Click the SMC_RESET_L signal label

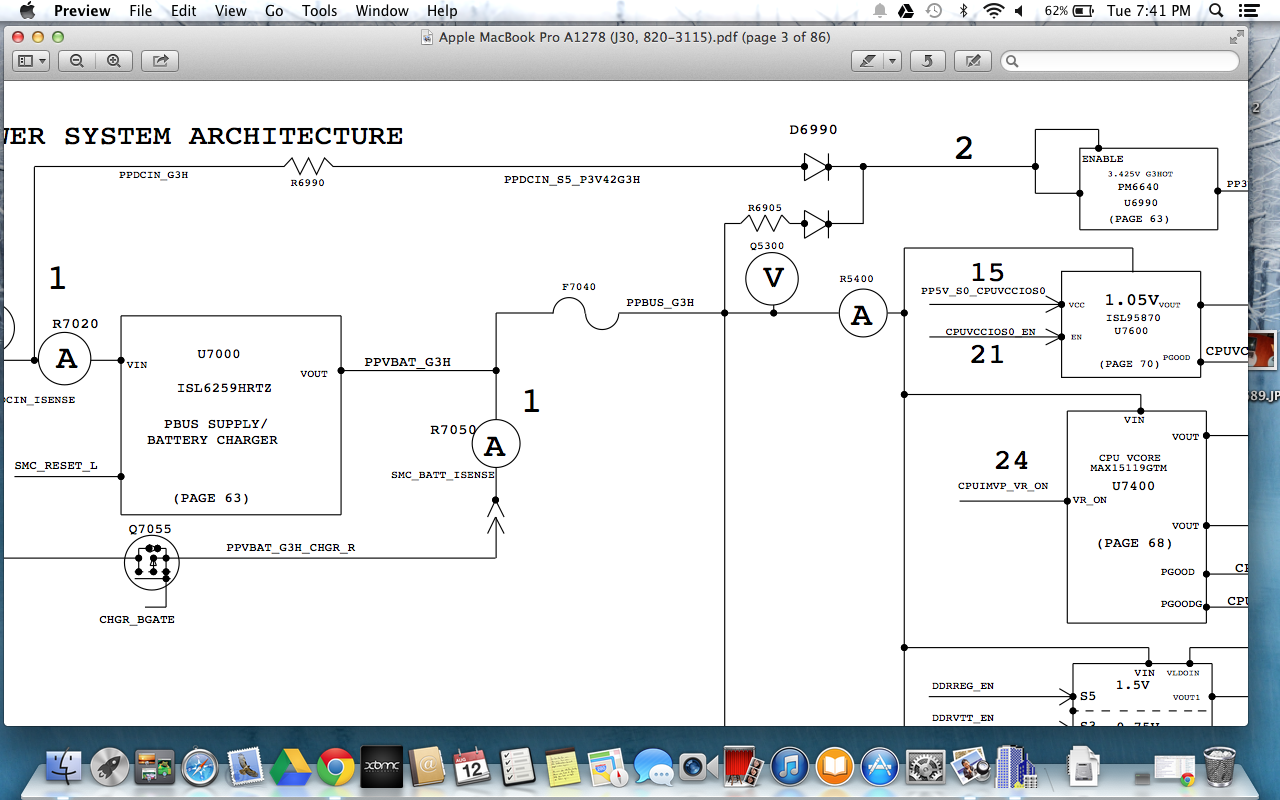[56, 466]
